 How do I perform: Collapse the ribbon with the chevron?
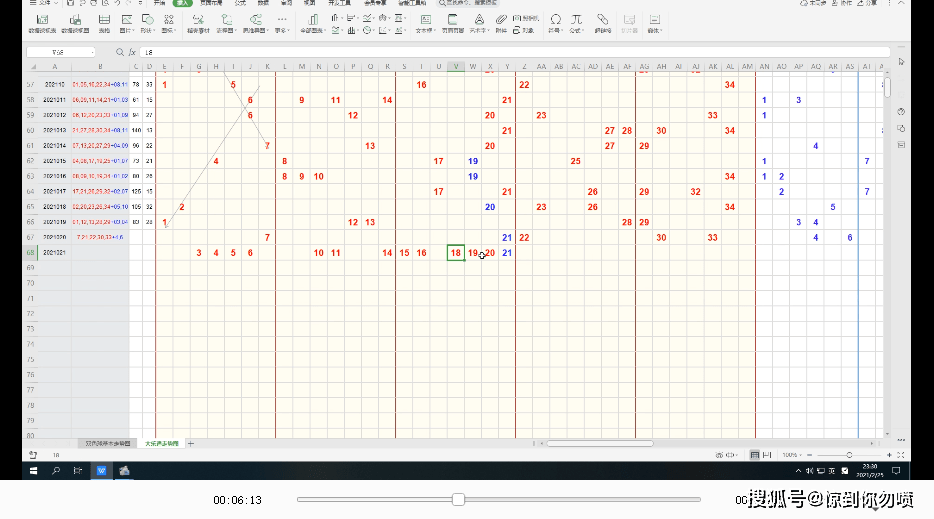[901, 3]
